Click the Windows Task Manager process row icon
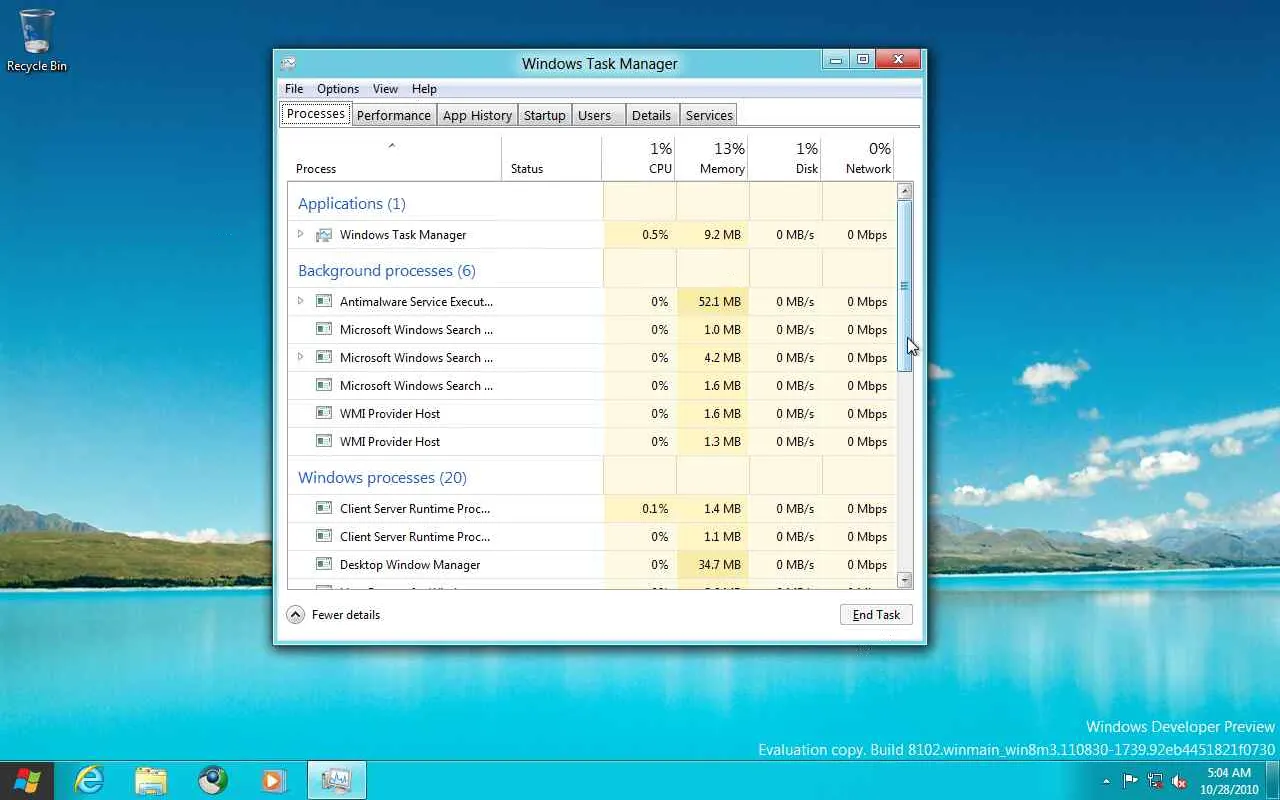 (323, 235)
